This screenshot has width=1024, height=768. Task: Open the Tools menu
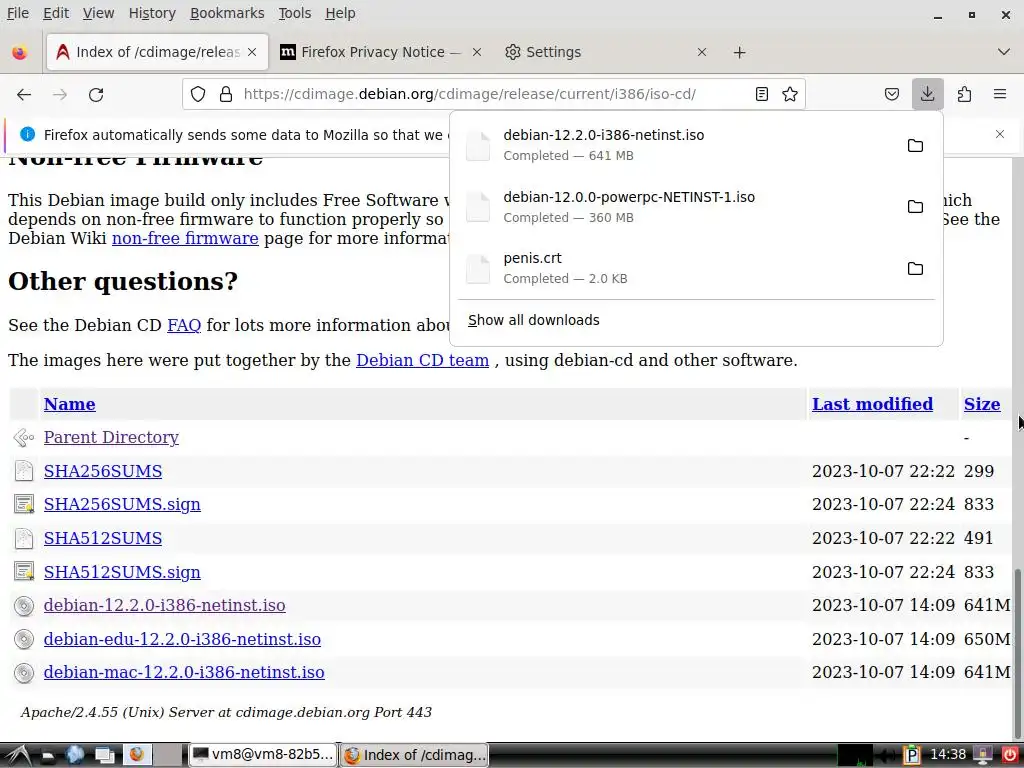(295, 13)
